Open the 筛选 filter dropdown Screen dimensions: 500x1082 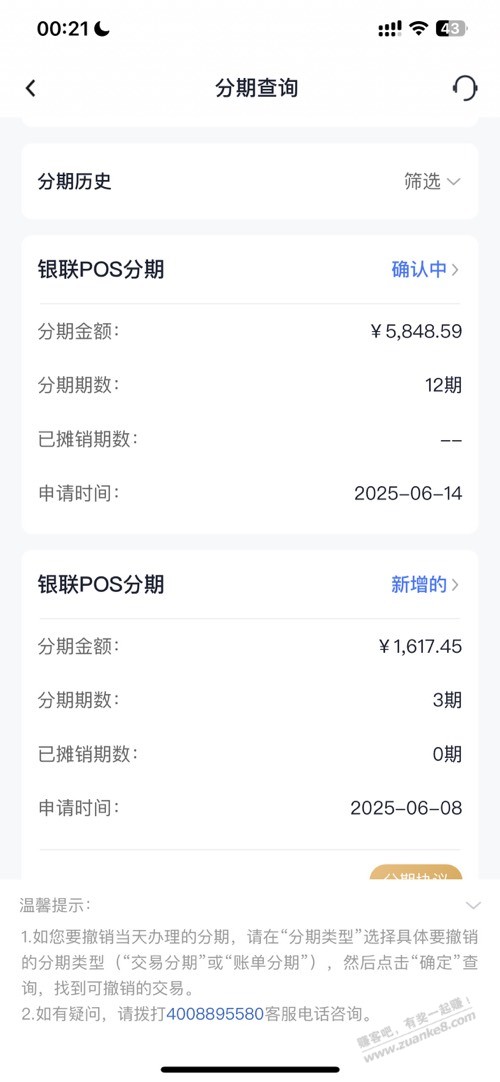[x=432, y=181]
